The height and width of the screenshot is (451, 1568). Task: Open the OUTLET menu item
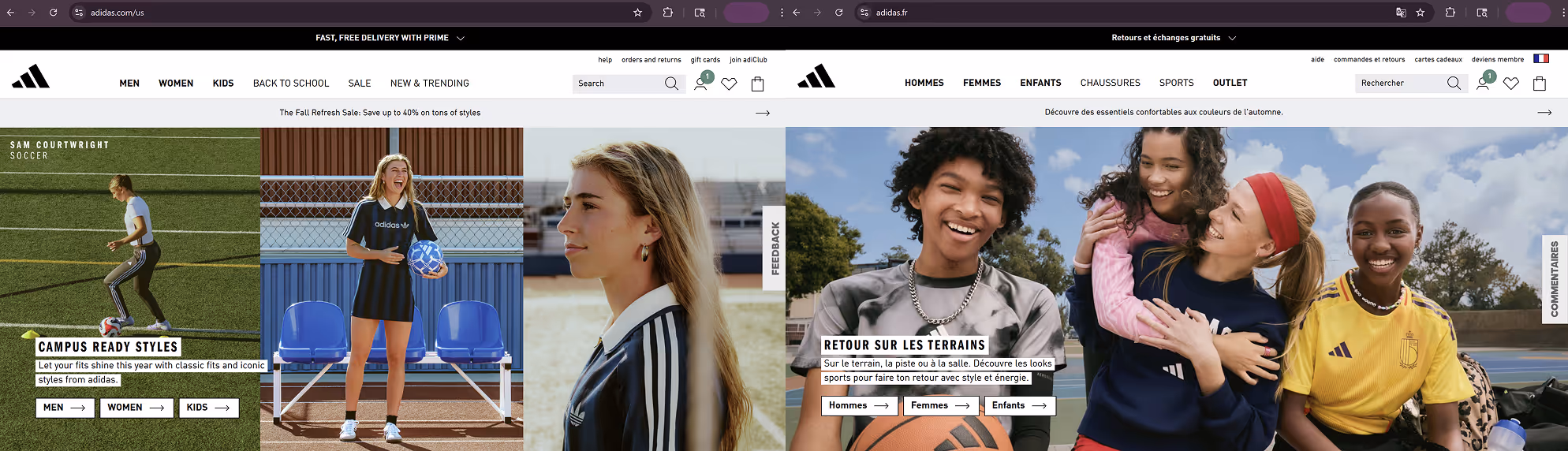(x=1230, y=83)
